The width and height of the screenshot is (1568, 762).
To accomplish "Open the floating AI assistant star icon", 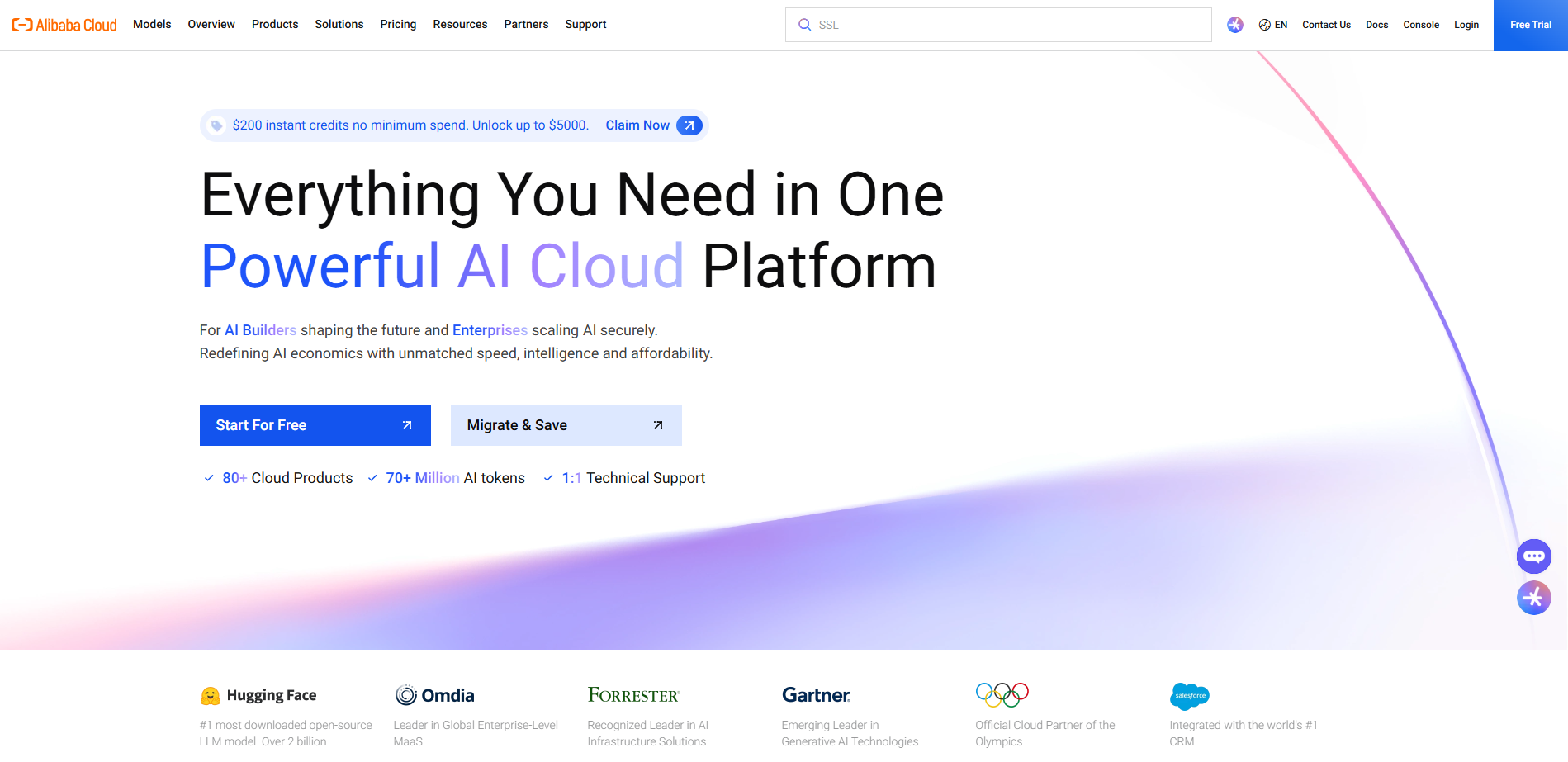I will point(1533,598).
